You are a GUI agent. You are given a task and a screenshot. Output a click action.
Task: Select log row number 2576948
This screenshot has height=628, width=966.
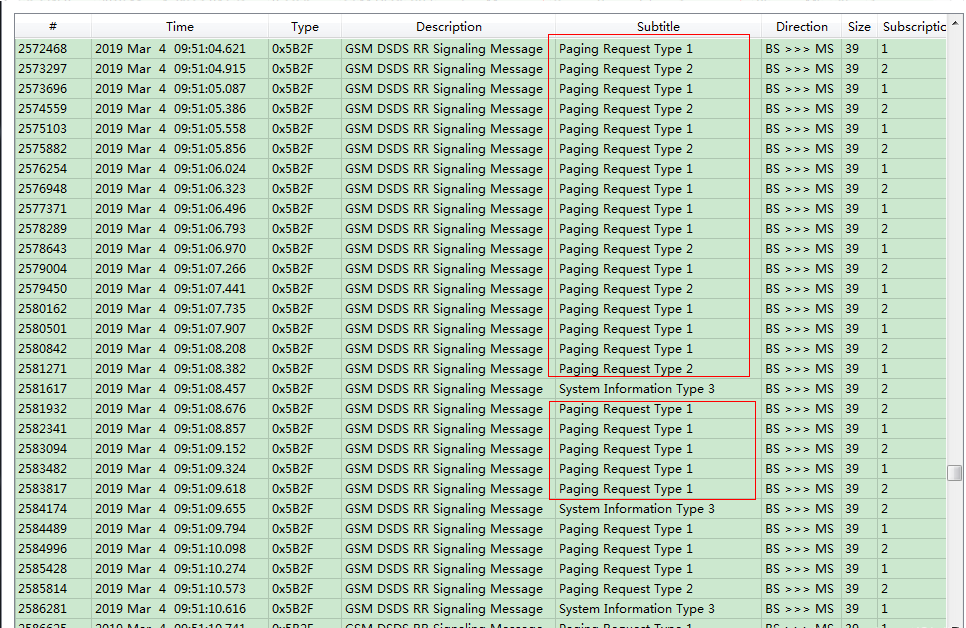[480, 189]
